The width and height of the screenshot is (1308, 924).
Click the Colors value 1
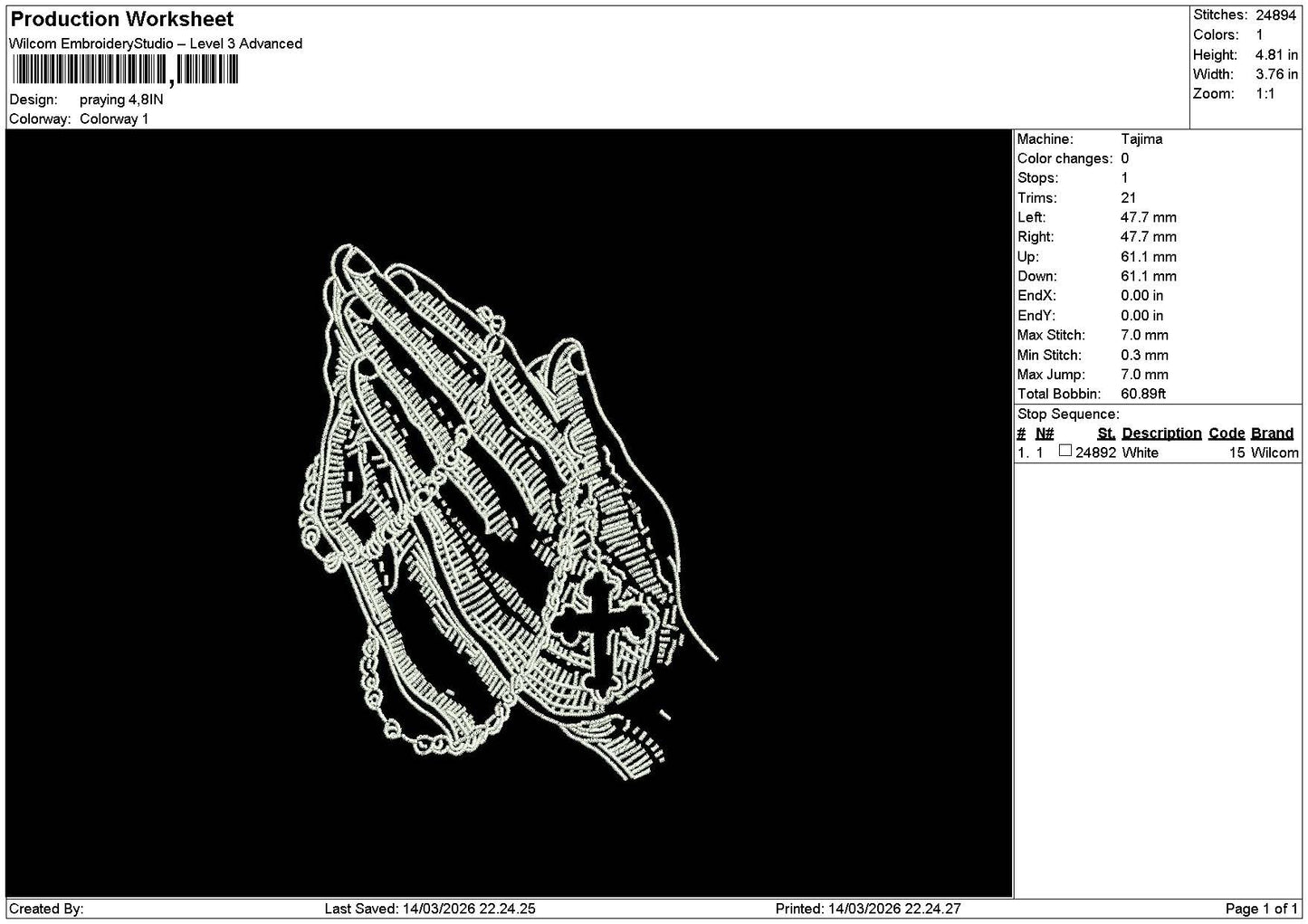(1259, 34)
